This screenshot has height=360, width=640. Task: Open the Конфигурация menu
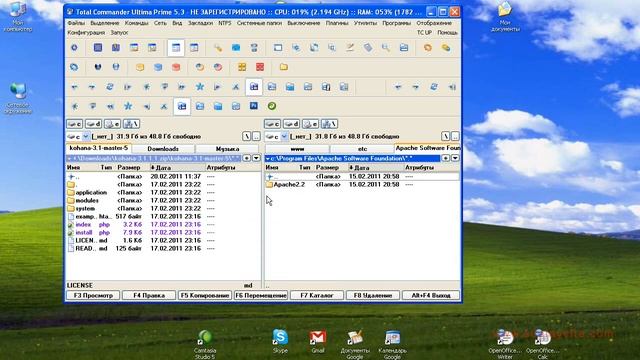click(86, 32)
